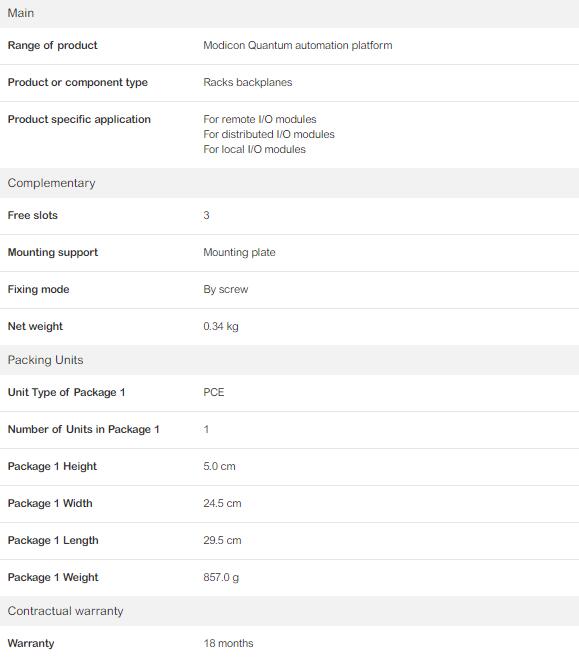Select the Mounting plate value
579x663 pixels.
pyautogui.click(x=239, y=252)
